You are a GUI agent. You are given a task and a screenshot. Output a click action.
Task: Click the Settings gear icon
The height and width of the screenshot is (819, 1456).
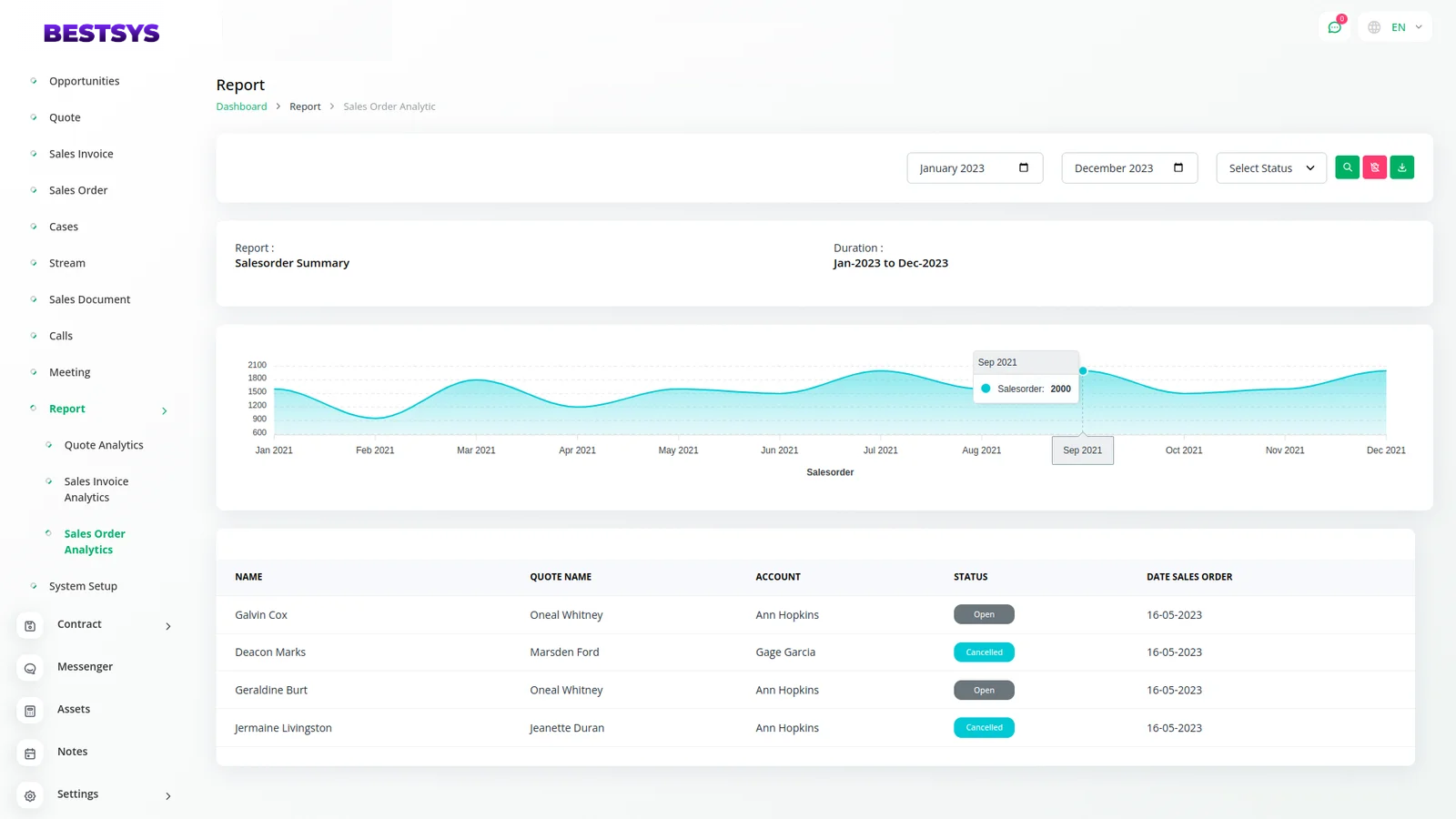click(30, 796)
